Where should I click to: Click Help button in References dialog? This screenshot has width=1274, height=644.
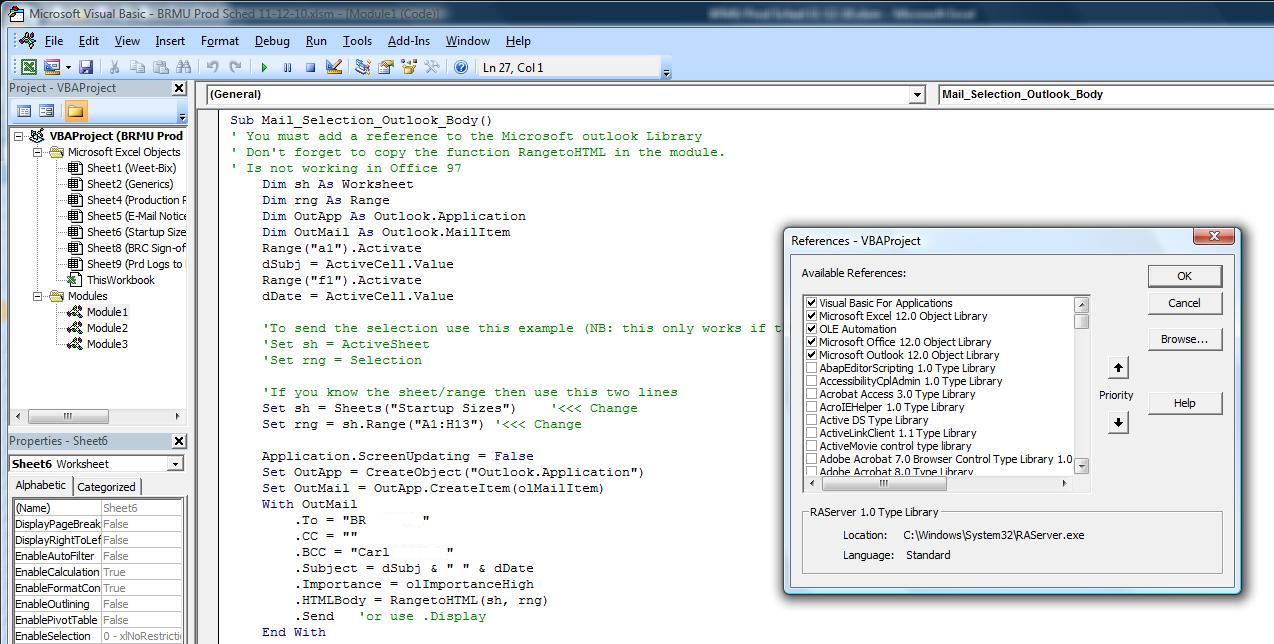pyautogui.click(x=1184, y=403)
